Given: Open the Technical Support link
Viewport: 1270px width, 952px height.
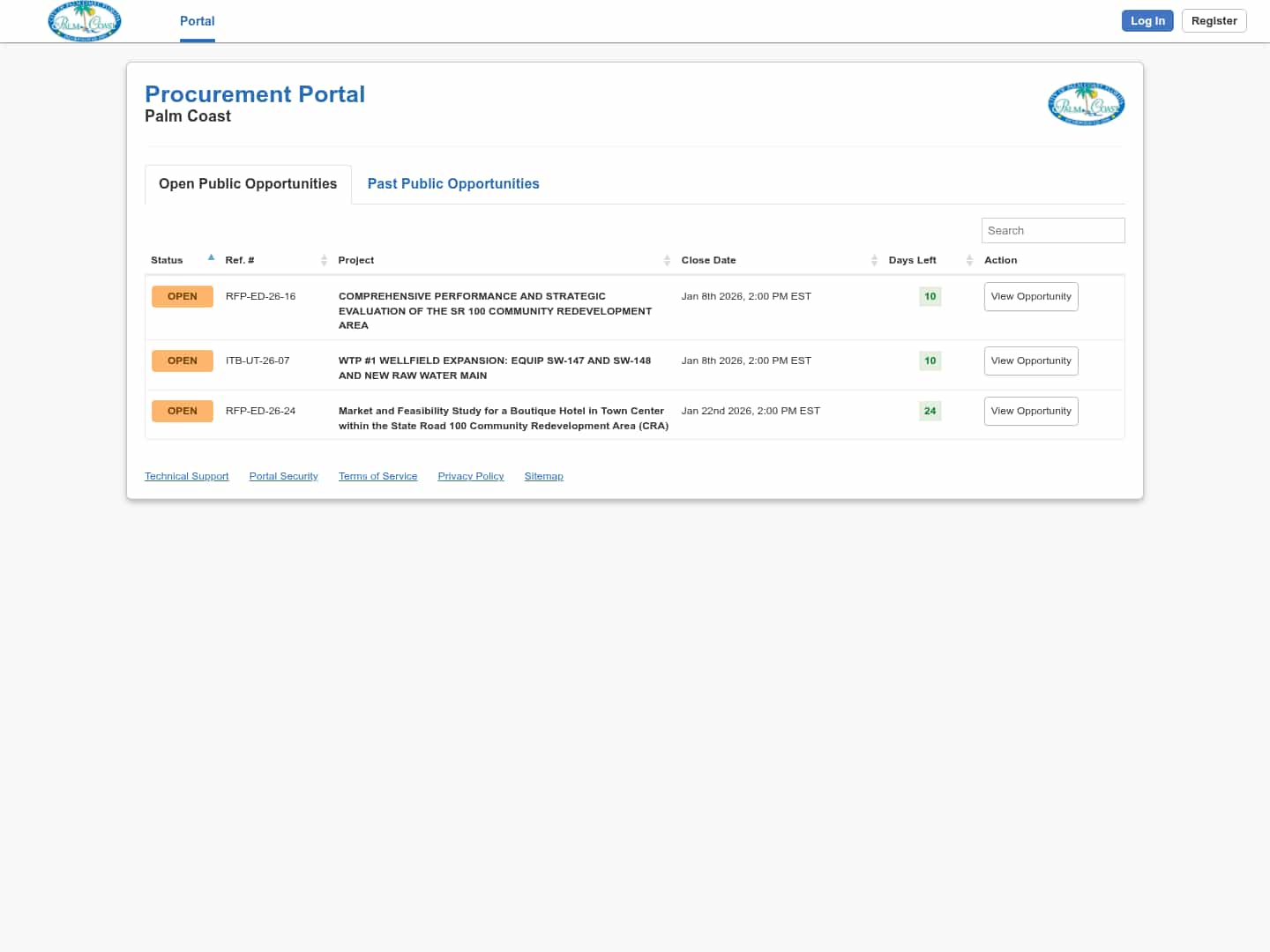Looking at the screenshot, I should click(187, 477).
